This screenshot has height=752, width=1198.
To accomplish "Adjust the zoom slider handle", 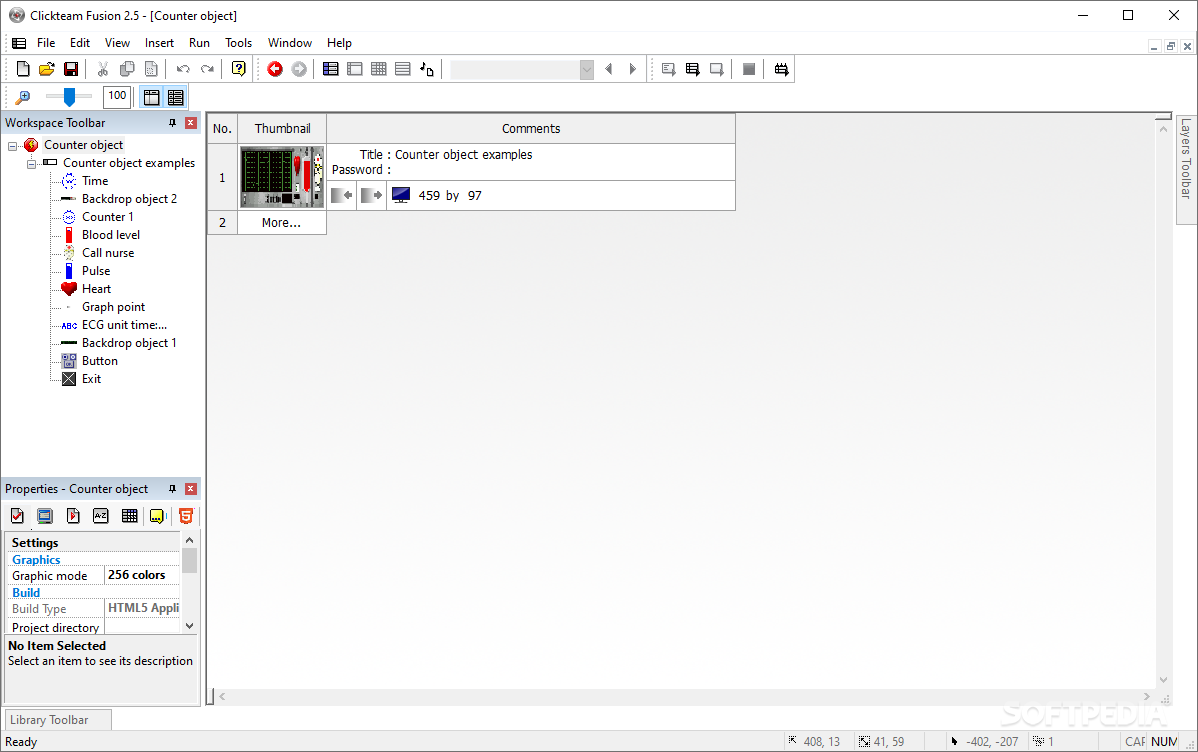I will (69, 97).
